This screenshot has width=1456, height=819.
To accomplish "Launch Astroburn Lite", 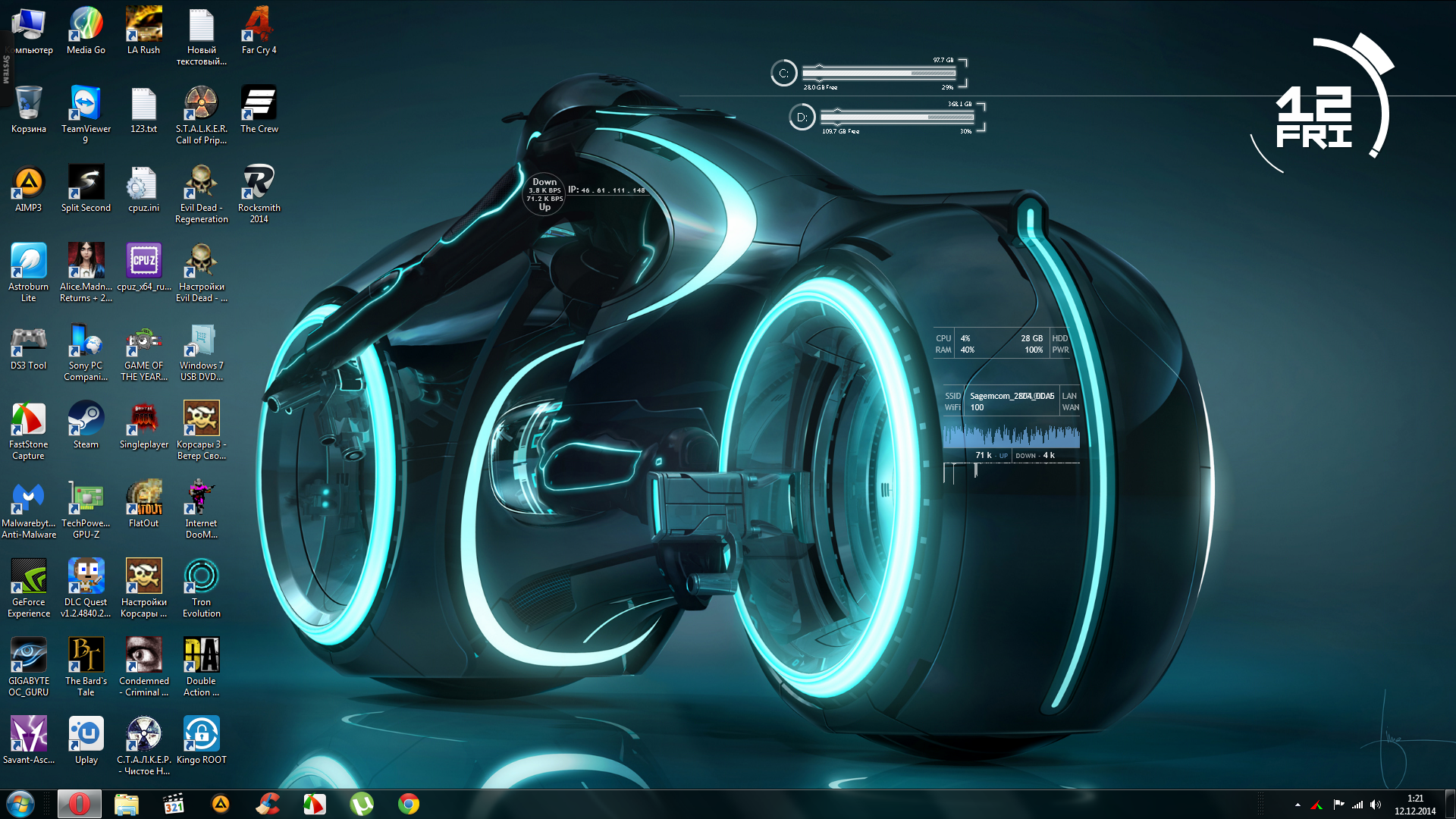I will coord(28,274).
